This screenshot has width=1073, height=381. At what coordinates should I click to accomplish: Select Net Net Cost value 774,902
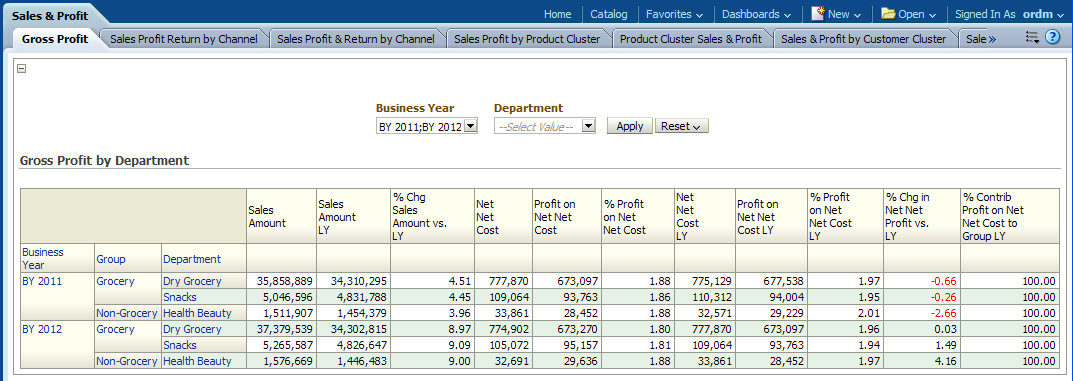[505, 329]
